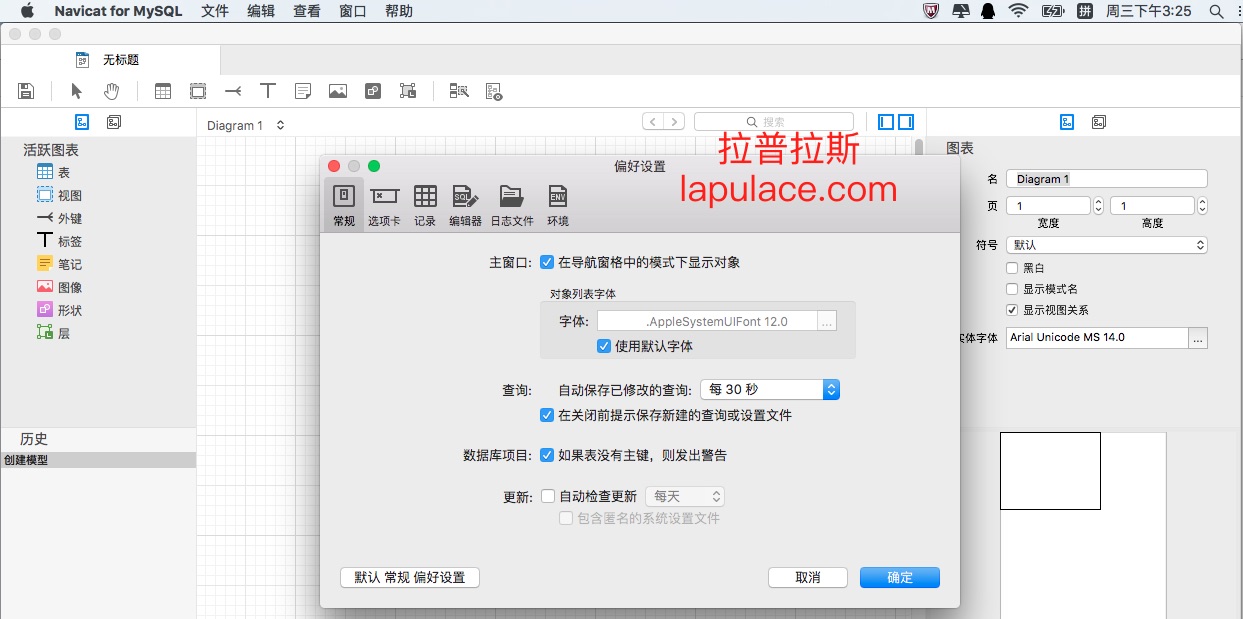Screen dimensions: 1243x619
Task: Toggle 在导航窗格中的模式下显示对象 checkbox
Action: tap(547, 262)
